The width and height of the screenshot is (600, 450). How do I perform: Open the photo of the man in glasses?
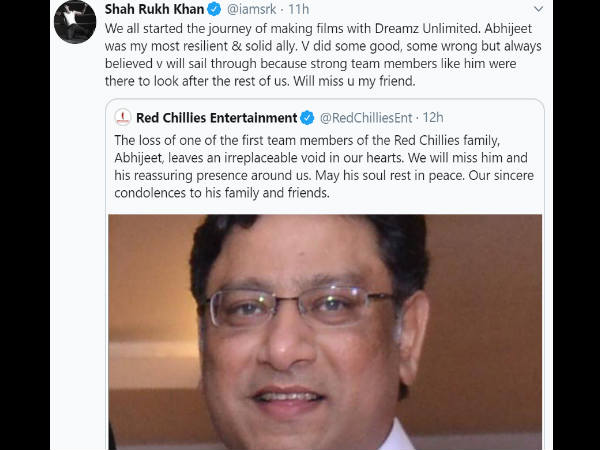pyautogui.click(x=325, y=330)
